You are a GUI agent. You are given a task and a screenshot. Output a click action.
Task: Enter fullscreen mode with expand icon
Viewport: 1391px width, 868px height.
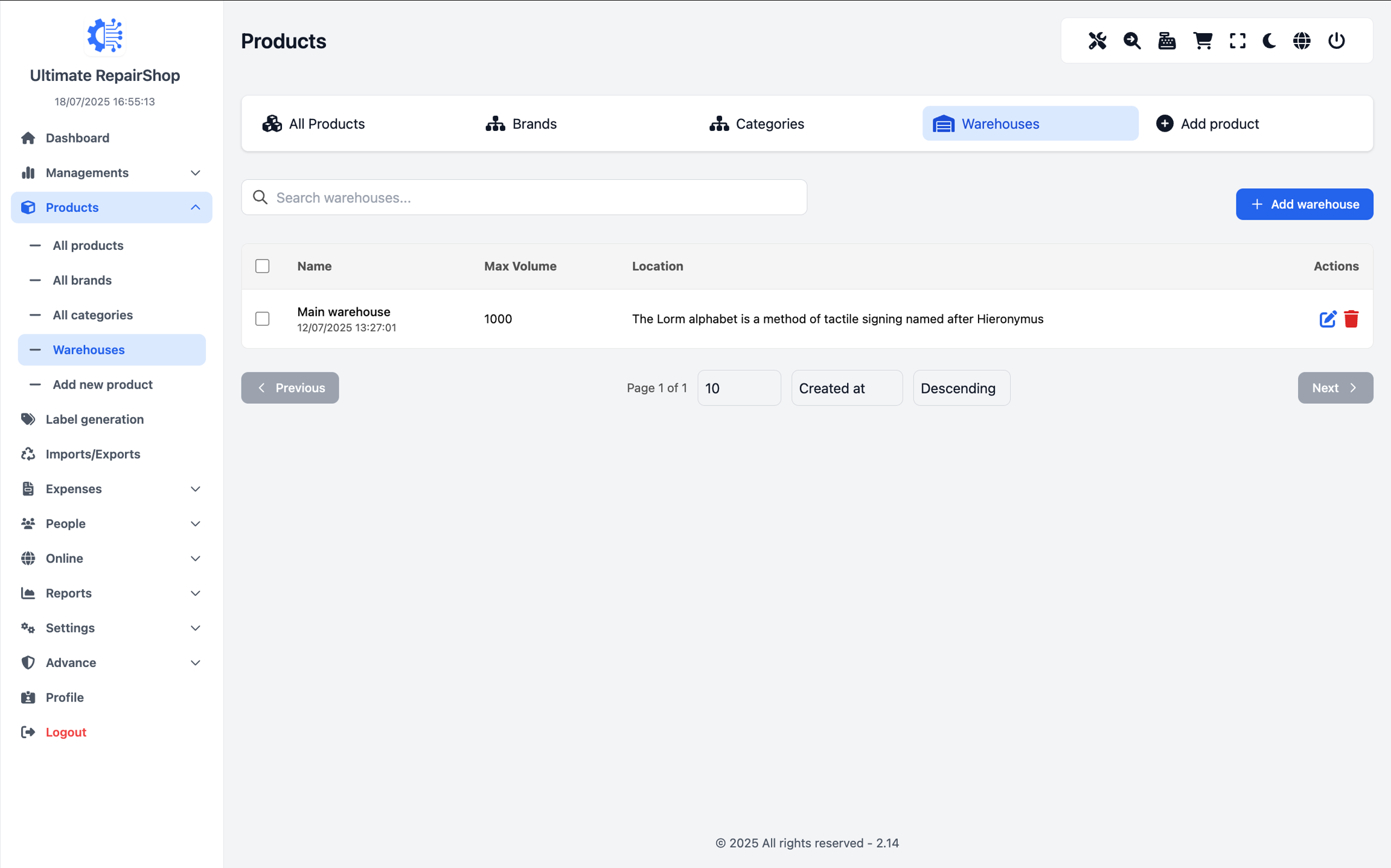pyautogui.click(x=1237, y=40)
